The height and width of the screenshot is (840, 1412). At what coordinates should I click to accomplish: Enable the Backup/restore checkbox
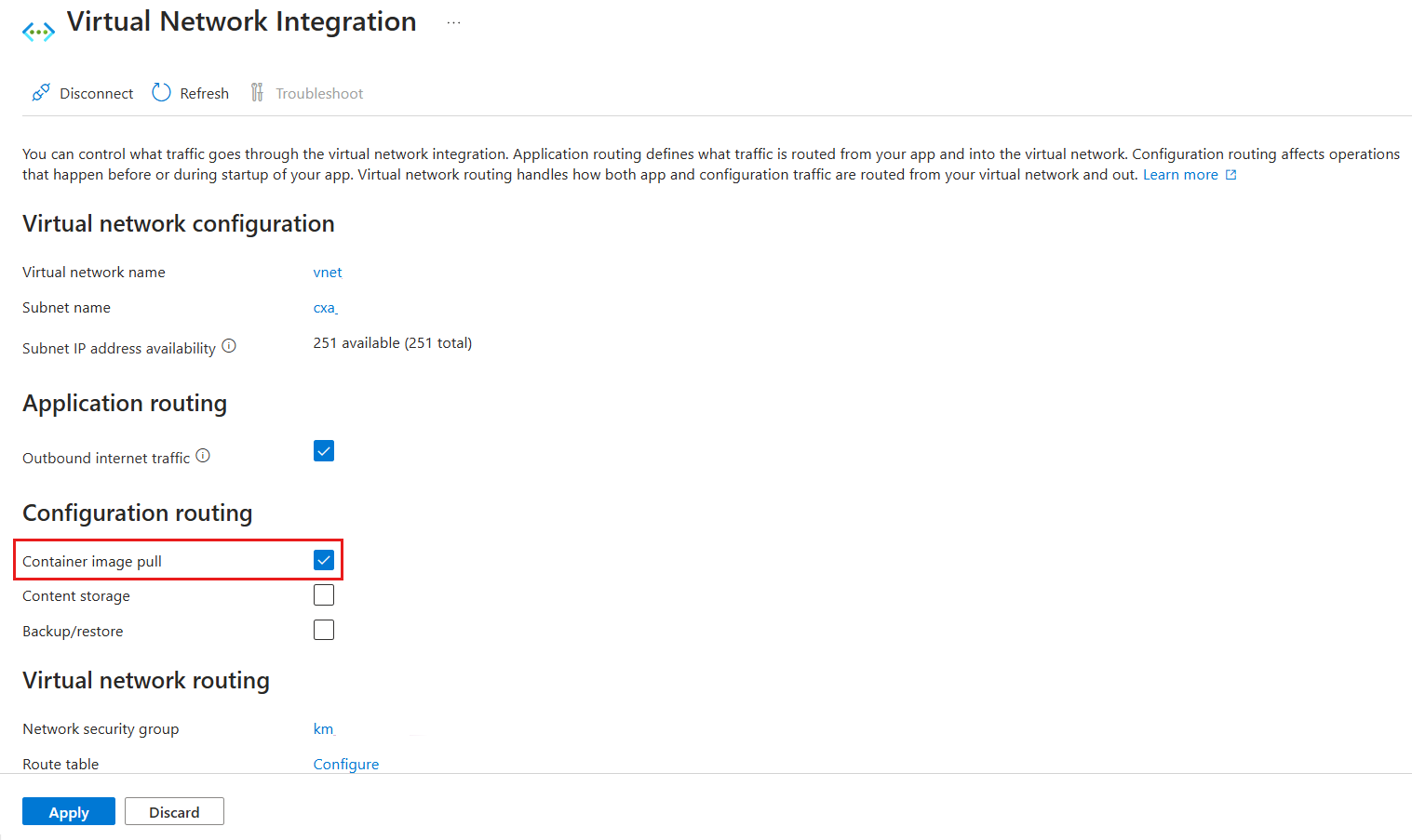[324, 630]
